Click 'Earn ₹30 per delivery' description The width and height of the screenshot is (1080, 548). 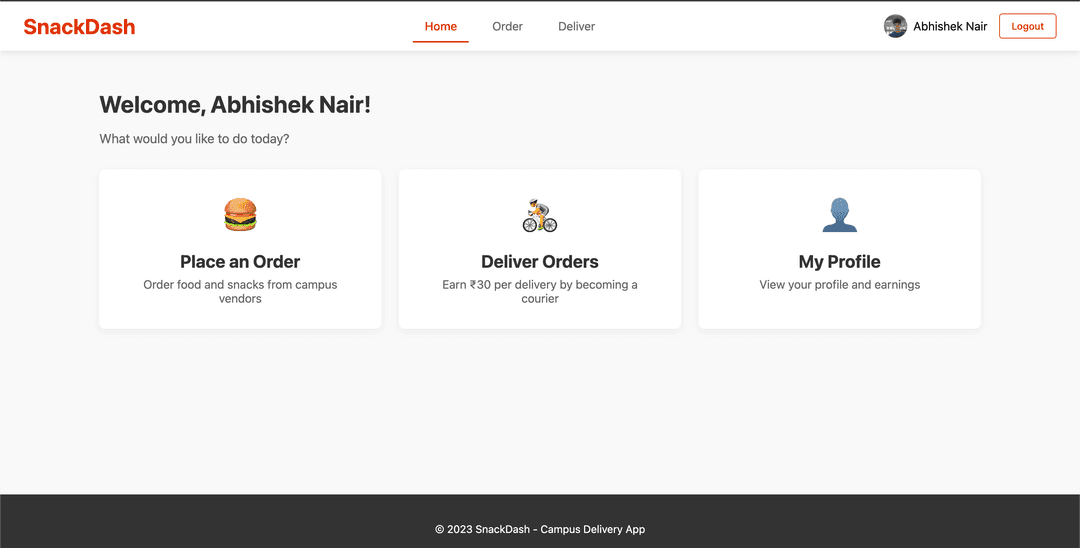(540, 291)
